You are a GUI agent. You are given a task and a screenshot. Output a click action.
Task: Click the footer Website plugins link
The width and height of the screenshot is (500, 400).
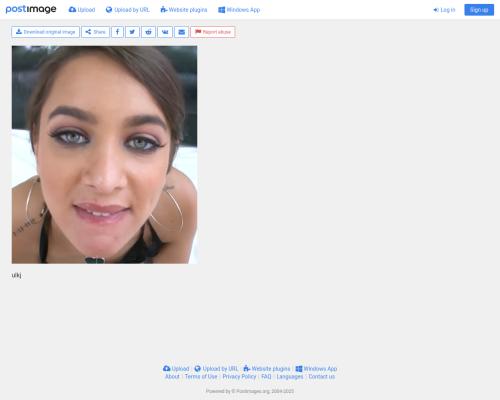coord(267,369)
